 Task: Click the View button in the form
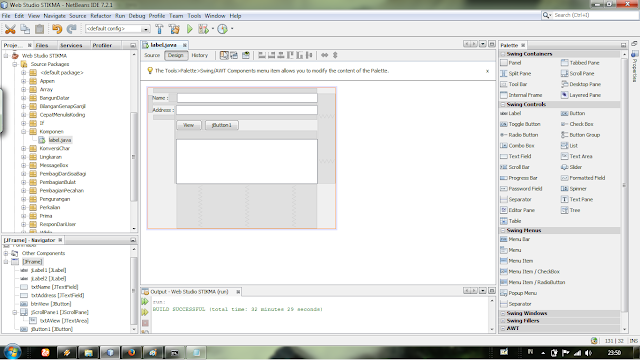point(189,125)
